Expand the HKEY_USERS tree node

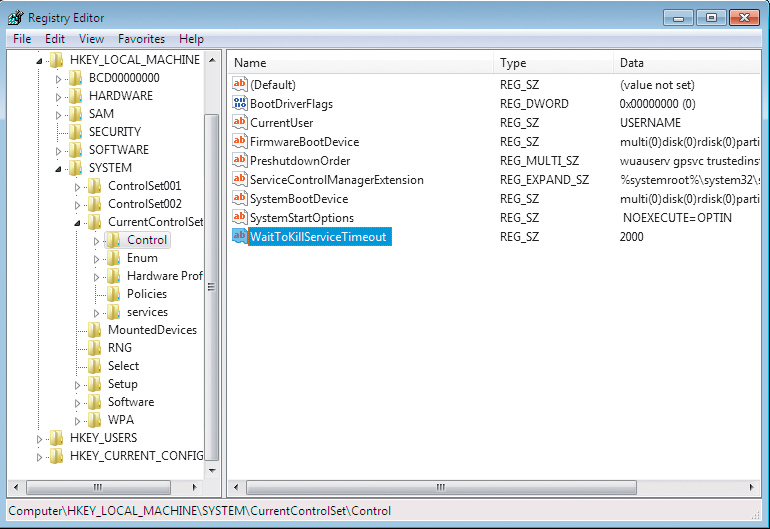click(41, 438)
